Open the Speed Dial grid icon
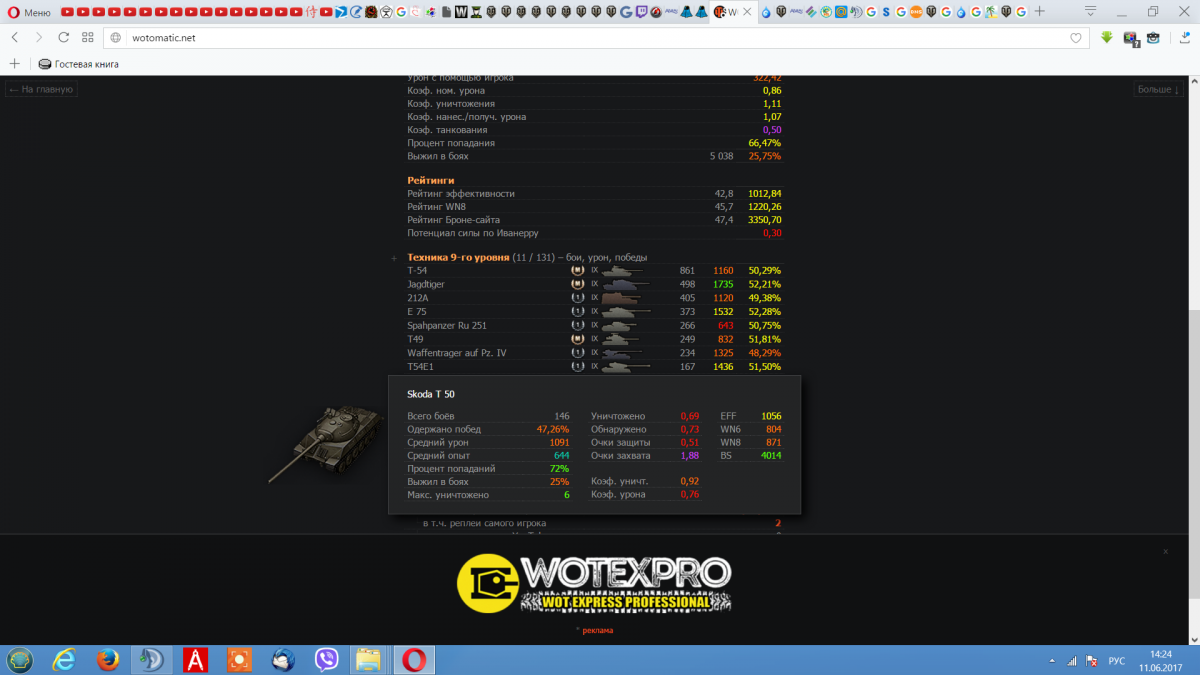The image size is (1200, 675). click(88, 37)
